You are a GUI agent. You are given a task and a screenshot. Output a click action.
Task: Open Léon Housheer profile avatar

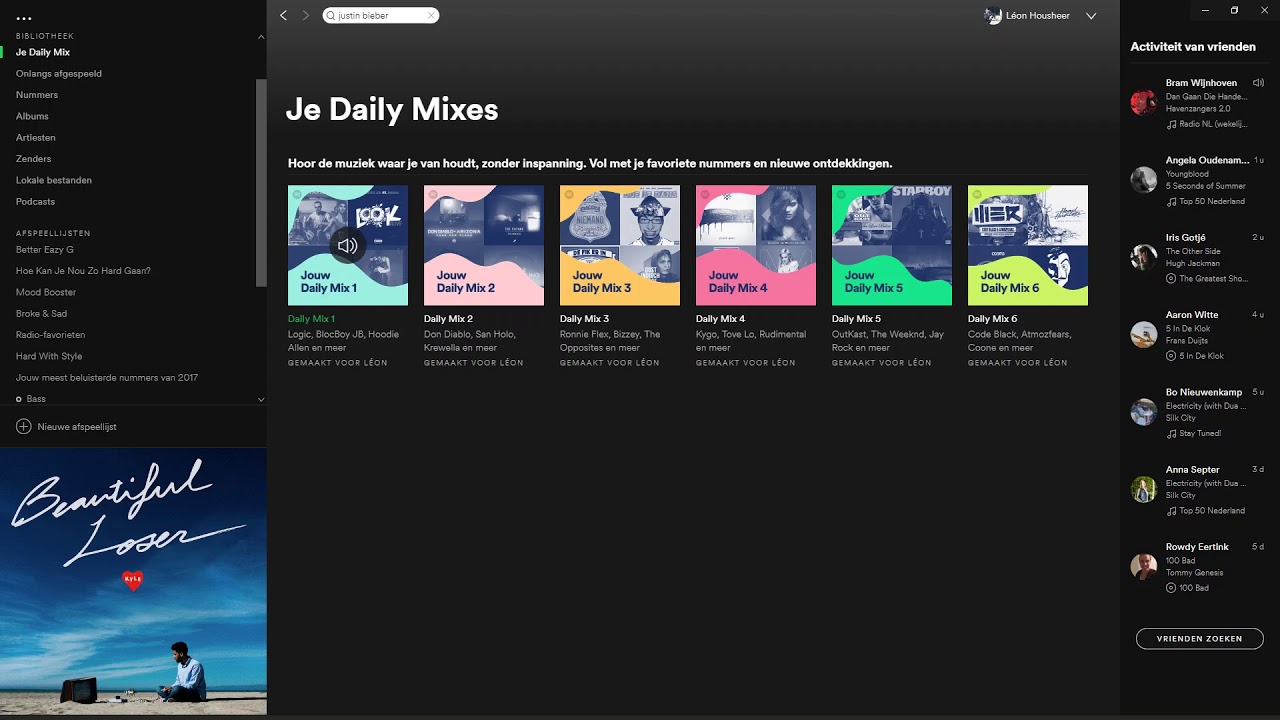coord(993,16)
